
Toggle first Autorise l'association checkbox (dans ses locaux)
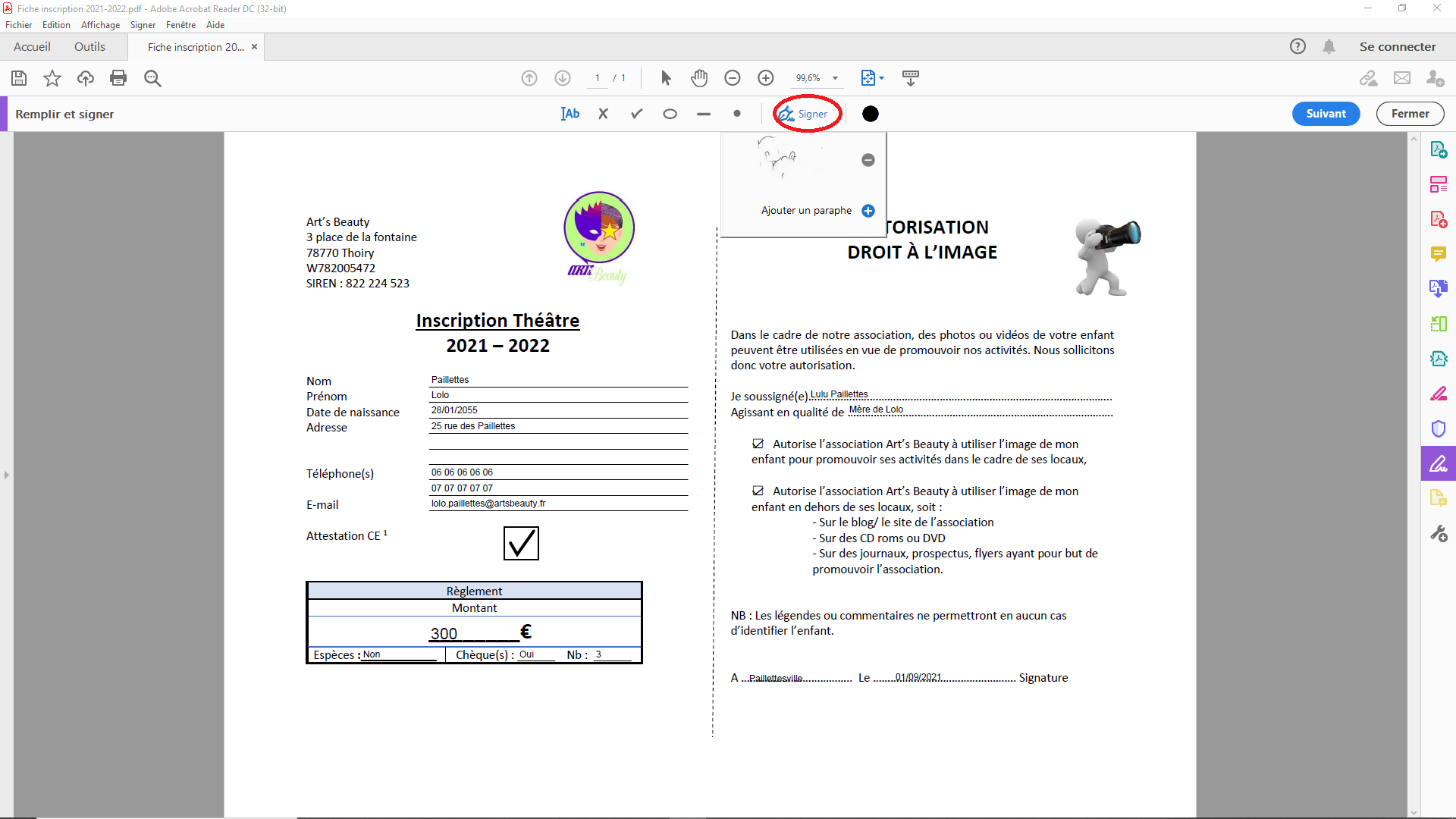tap(758, 444)
